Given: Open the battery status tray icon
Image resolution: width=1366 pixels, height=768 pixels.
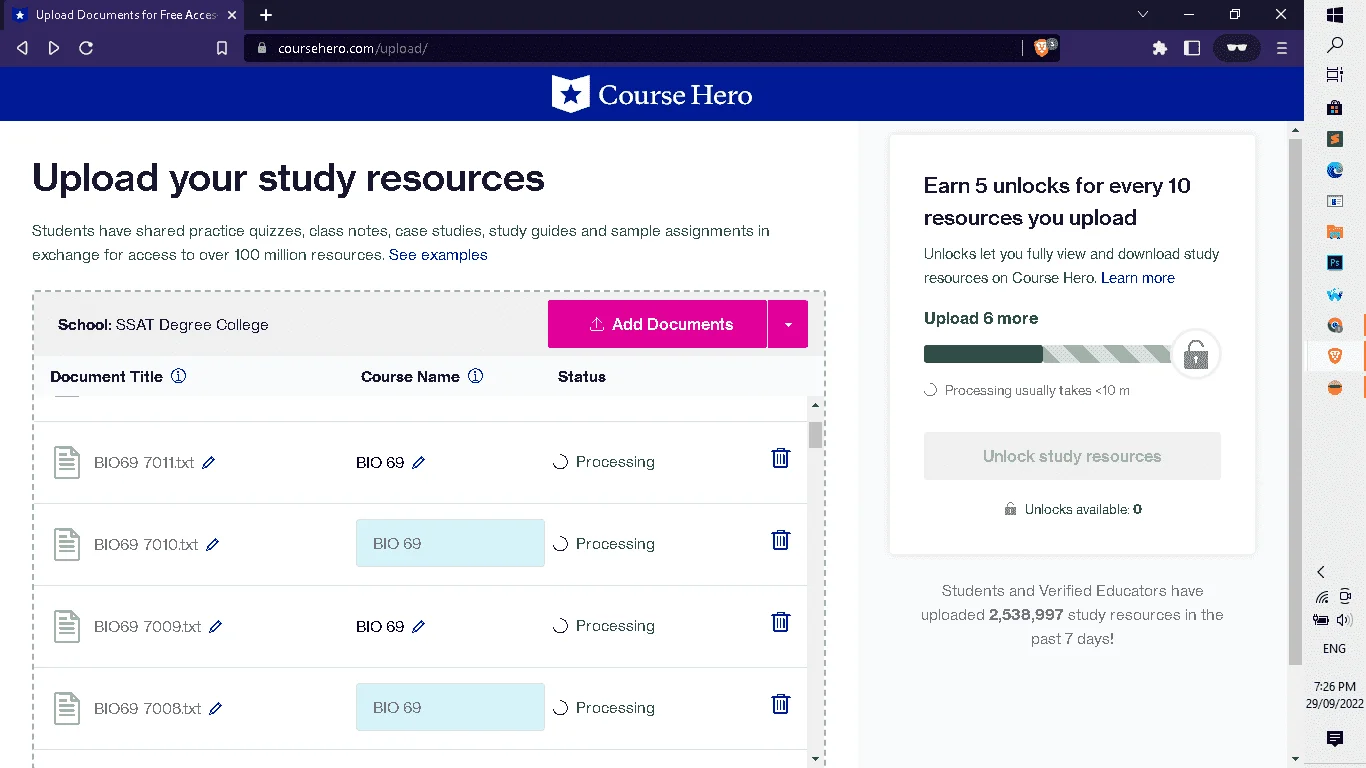Looking at the screenshot, I should coord(1322,619).
